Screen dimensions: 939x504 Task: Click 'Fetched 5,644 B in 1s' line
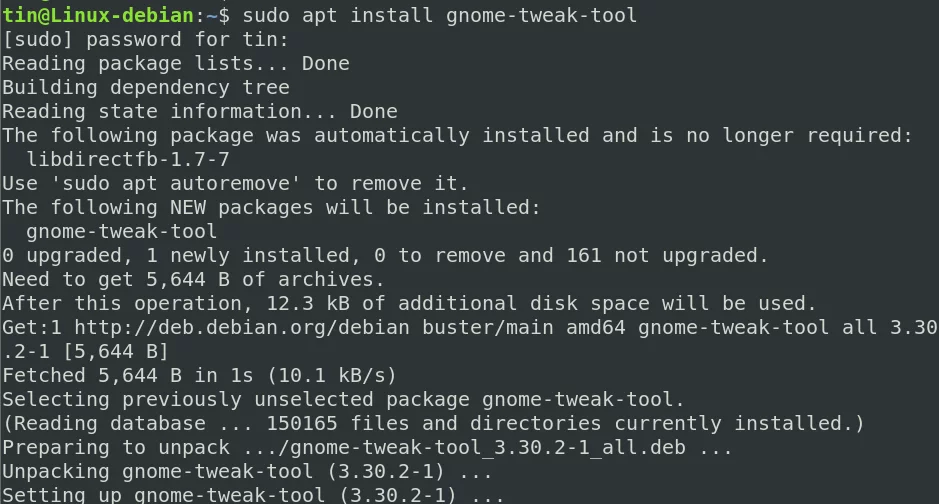point(199,375)
